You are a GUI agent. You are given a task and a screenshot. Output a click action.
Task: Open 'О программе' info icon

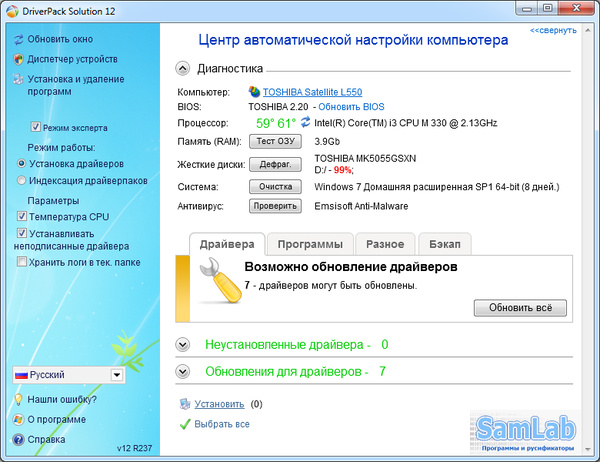pyautogui.click(x=18, y=419)
